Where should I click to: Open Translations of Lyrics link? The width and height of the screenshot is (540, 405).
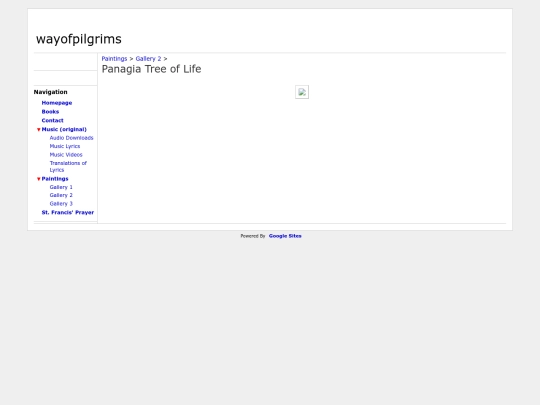(x=68, y=166)
